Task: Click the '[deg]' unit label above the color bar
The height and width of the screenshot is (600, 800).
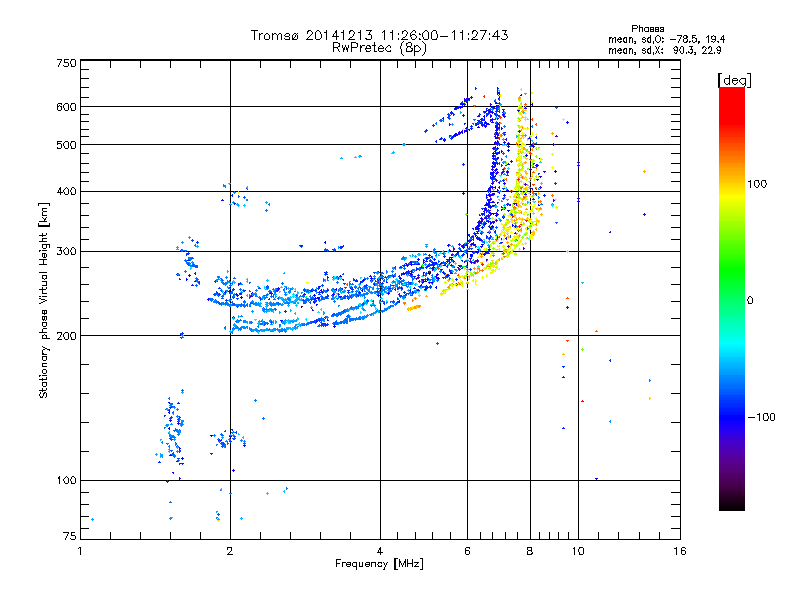Action: (734, 80)
